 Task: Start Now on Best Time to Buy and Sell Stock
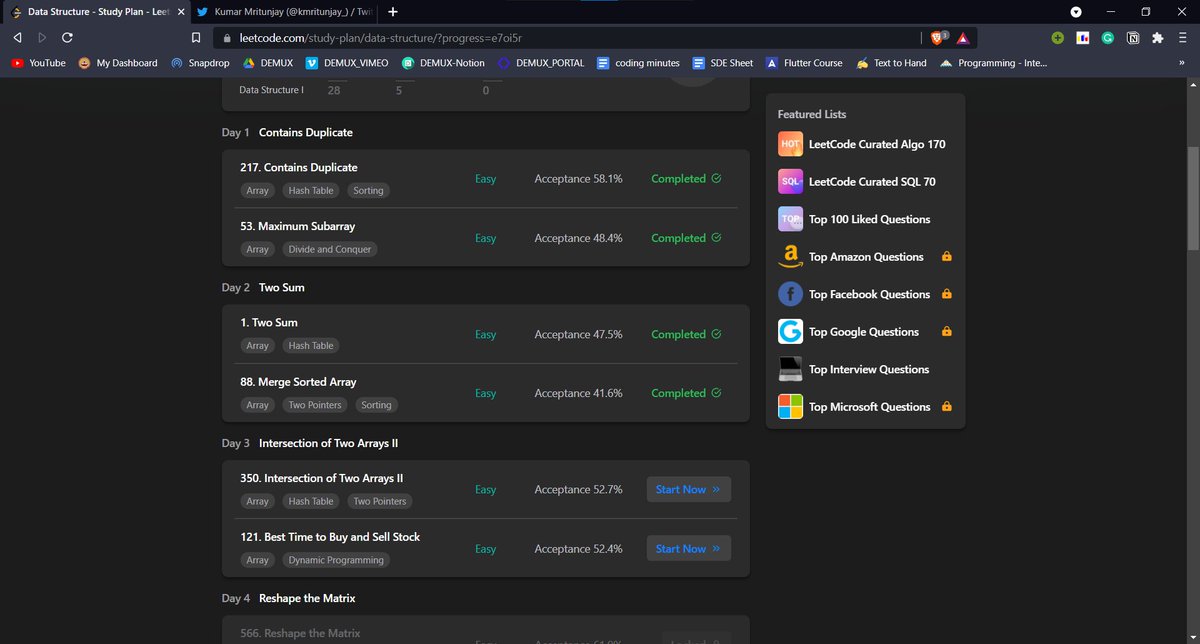click(688, 548)
